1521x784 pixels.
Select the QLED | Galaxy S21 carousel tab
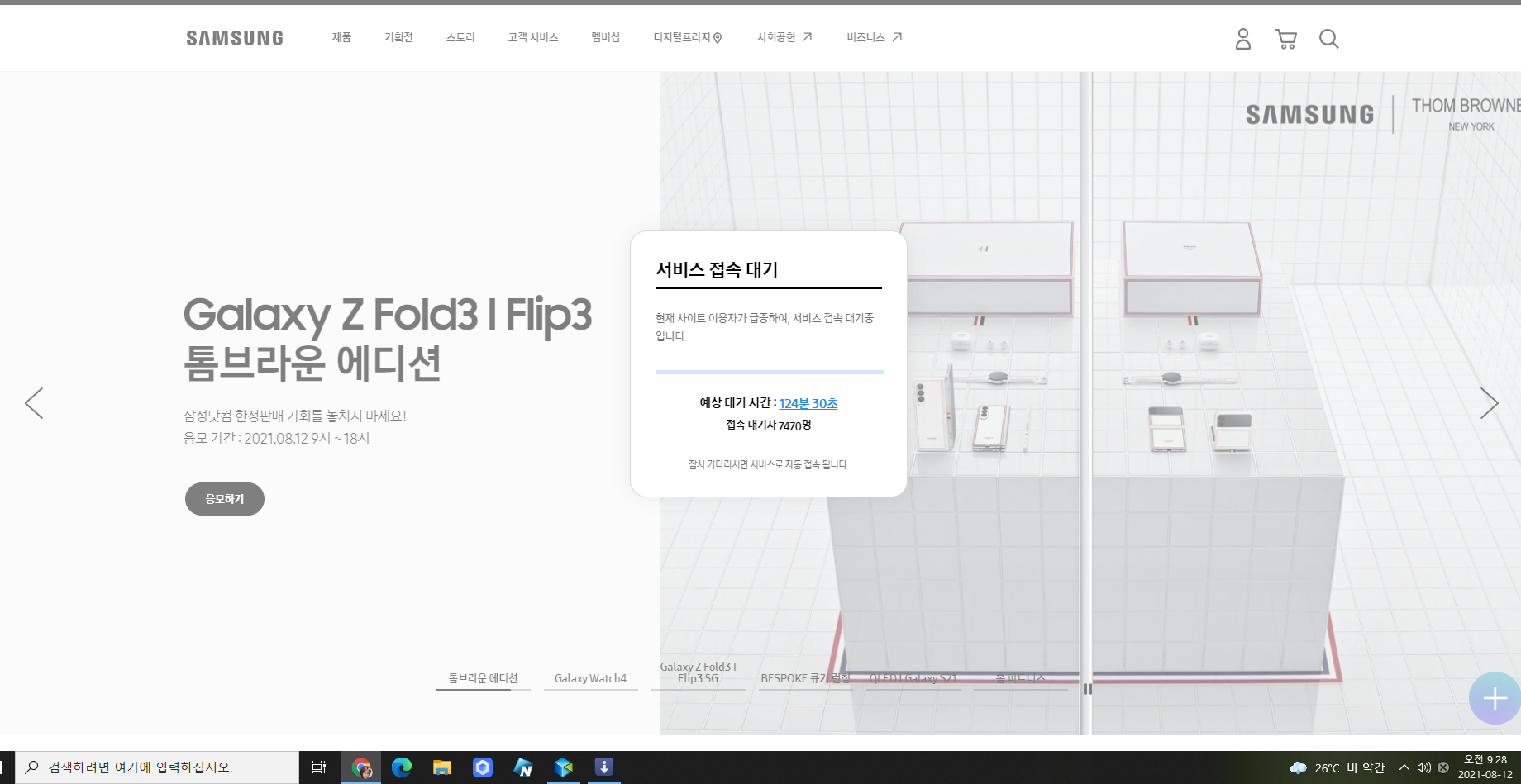(913, 678)
